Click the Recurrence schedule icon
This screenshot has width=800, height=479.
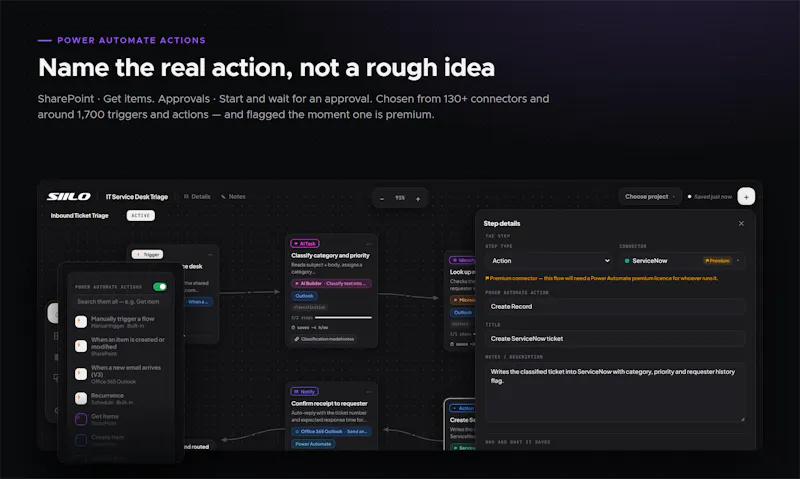[x=81, y=398]
